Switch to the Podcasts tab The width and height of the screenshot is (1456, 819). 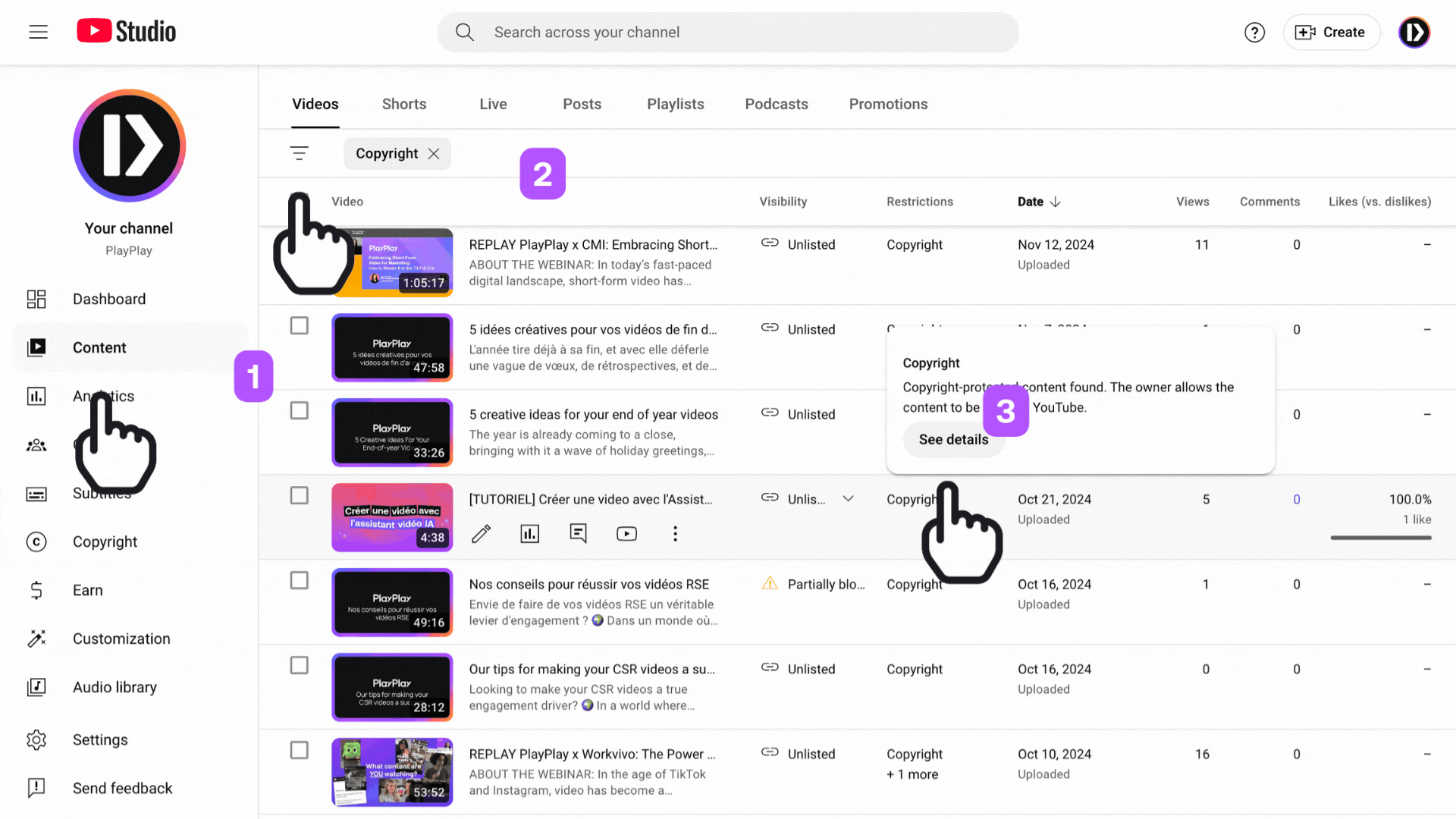[x=777, y=104]
